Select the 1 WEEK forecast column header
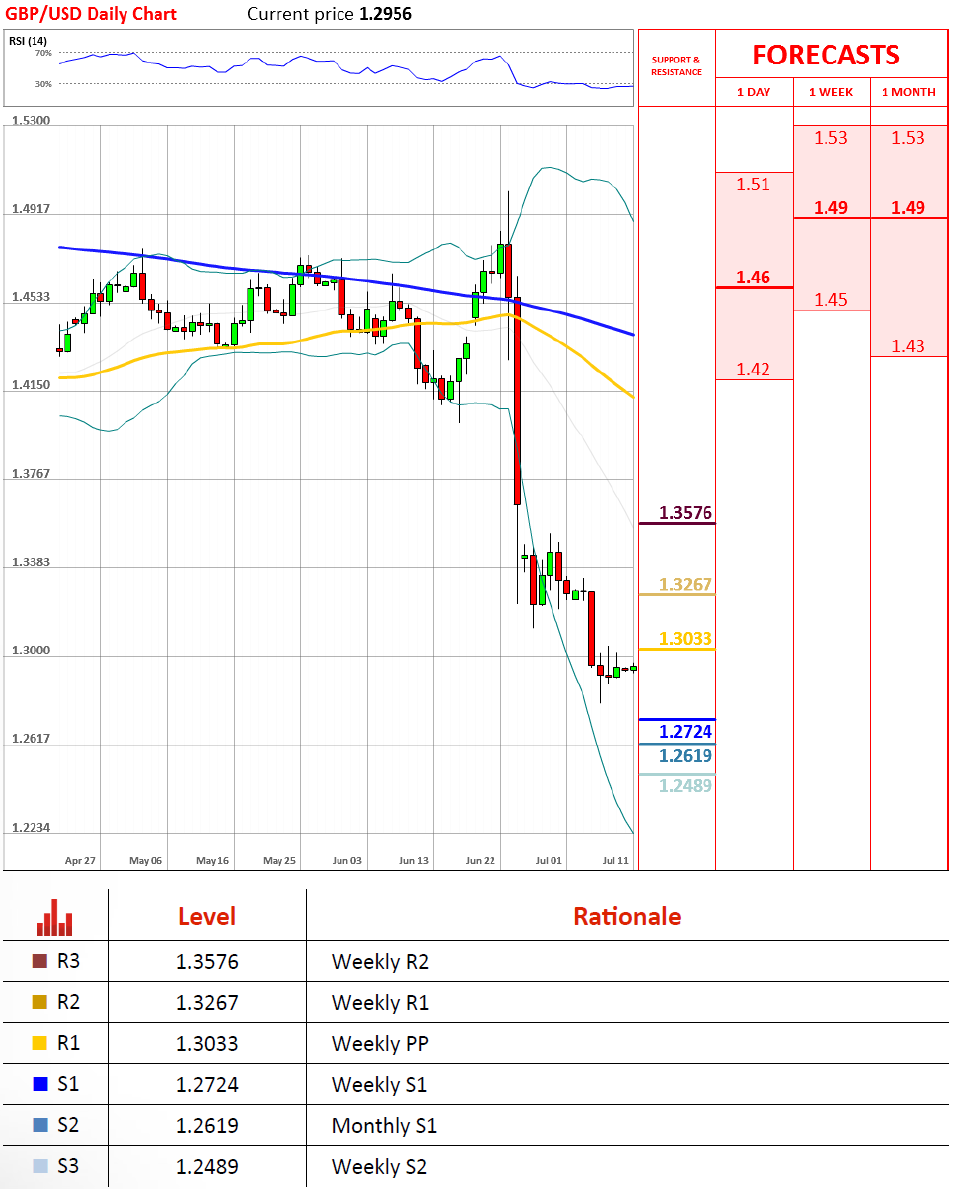Screen dimensions: 960x1189 (831, 92)
